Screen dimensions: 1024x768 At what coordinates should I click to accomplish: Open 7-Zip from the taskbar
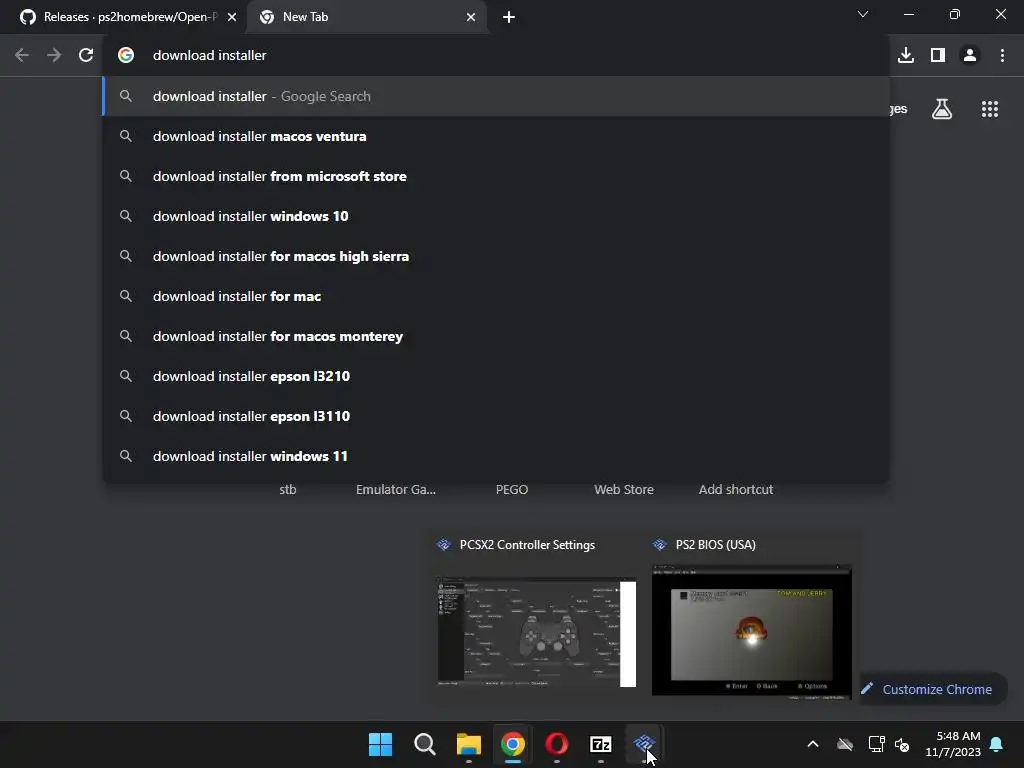point(601,744)
